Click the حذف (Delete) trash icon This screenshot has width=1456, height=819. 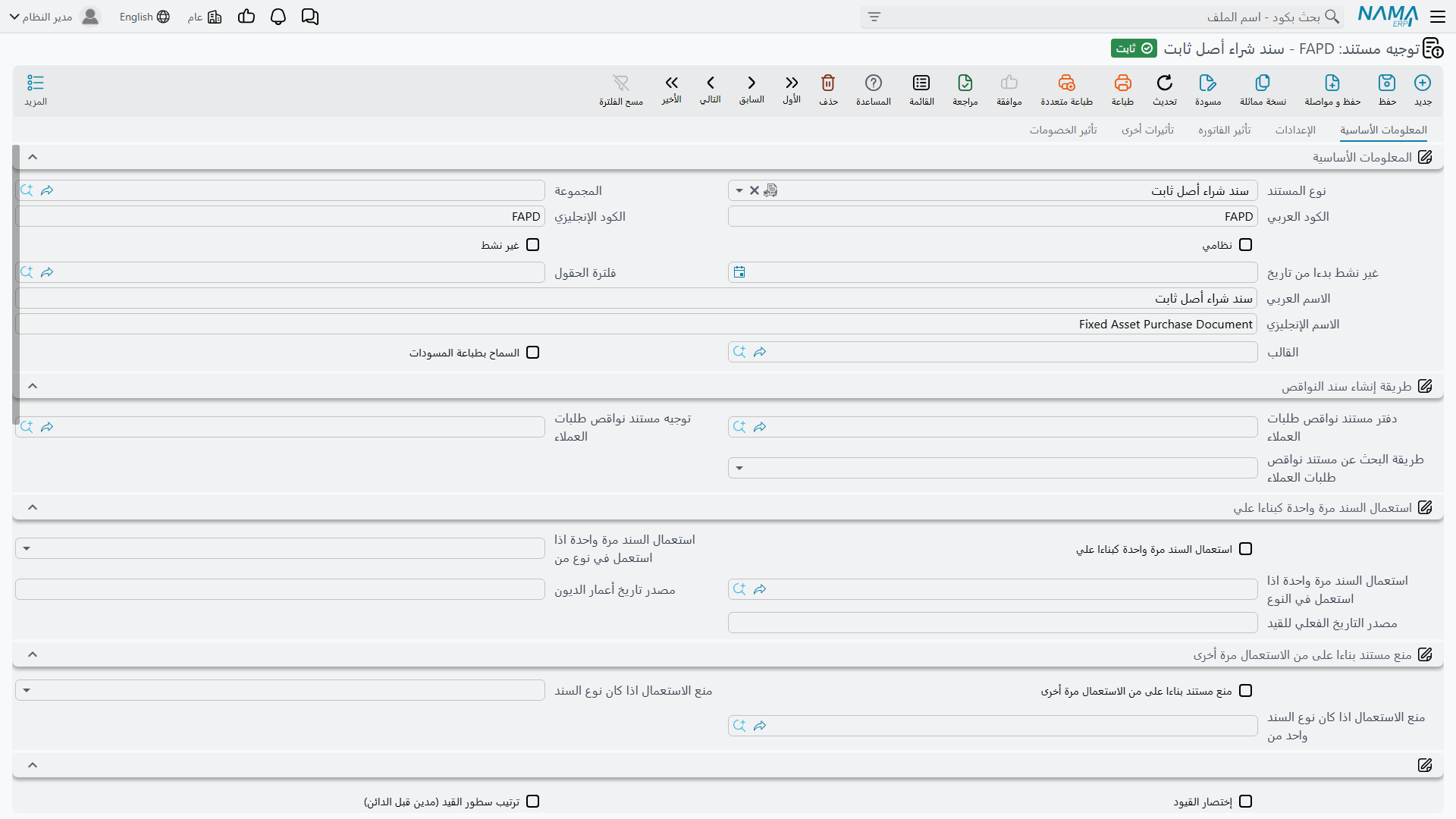828,83
